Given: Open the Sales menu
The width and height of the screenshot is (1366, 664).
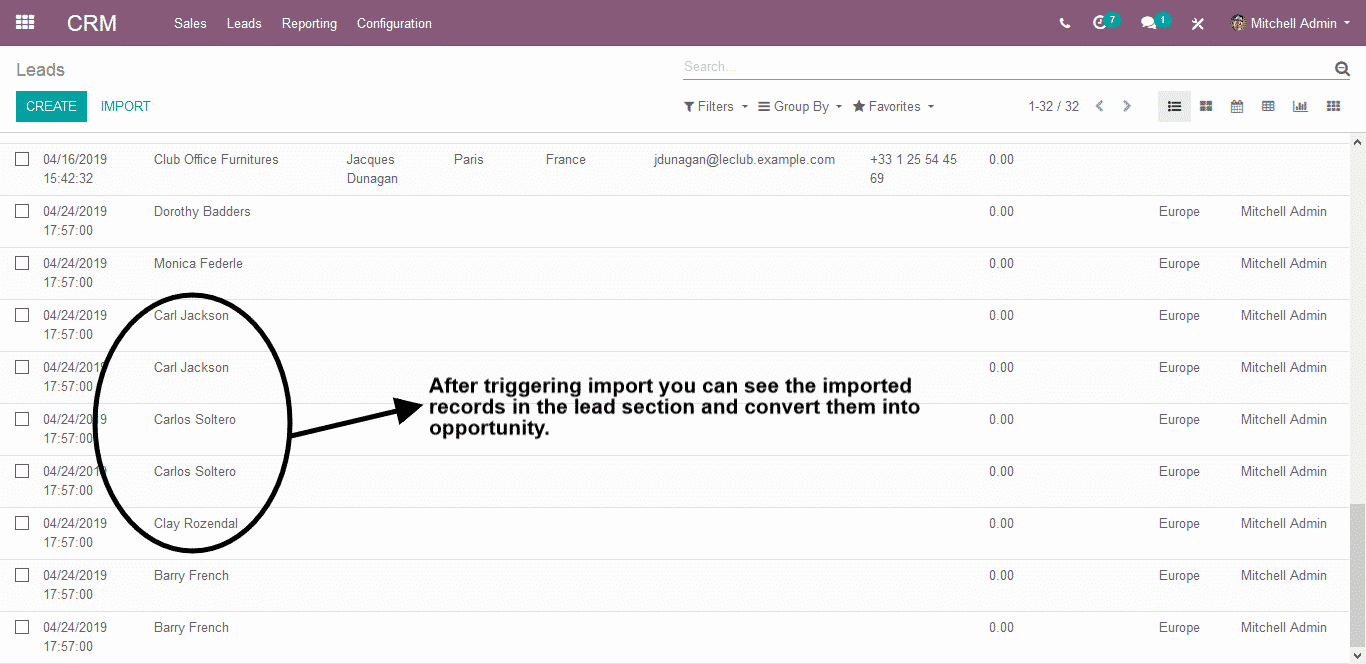Looking at the screenshot, I should coord(190,23).
